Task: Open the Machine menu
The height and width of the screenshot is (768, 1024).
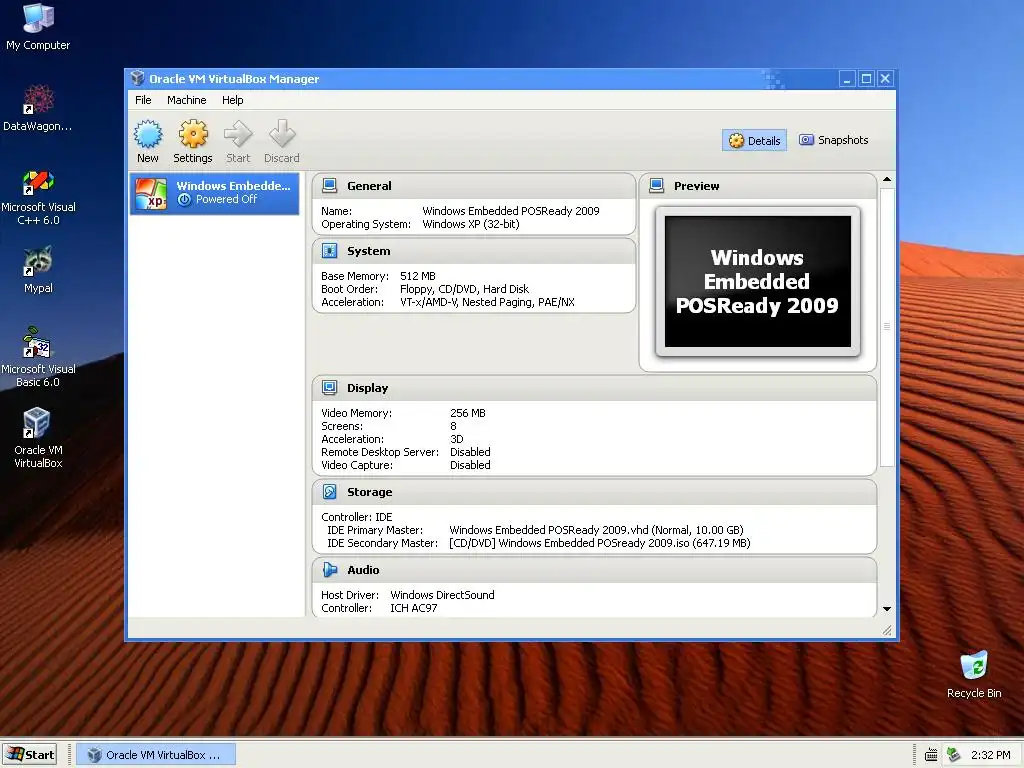Action: pos(187,100)
